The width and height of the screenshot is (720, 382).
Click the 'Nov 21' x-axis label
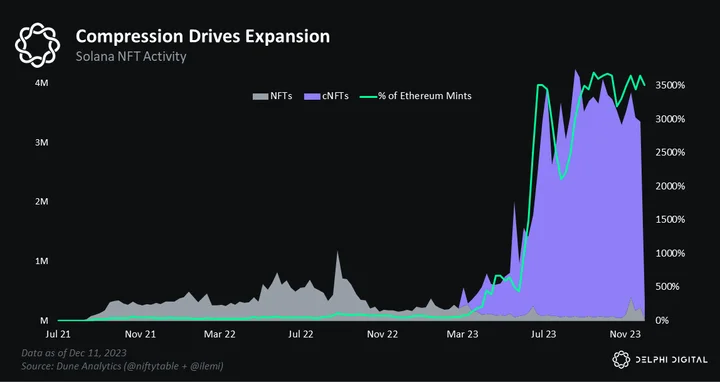140,334
